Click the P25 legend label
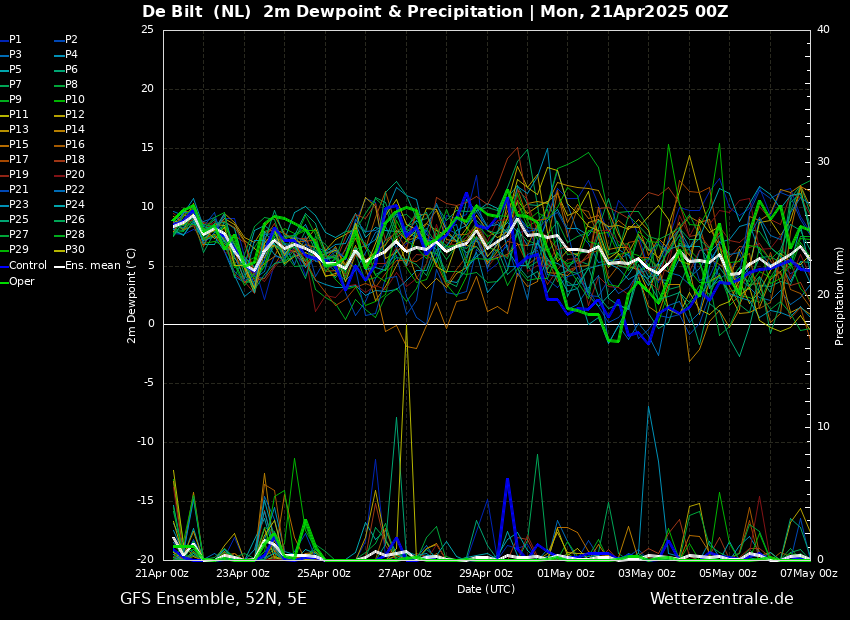Viewport: 850px width, 620px height. (x=15, y=219)
